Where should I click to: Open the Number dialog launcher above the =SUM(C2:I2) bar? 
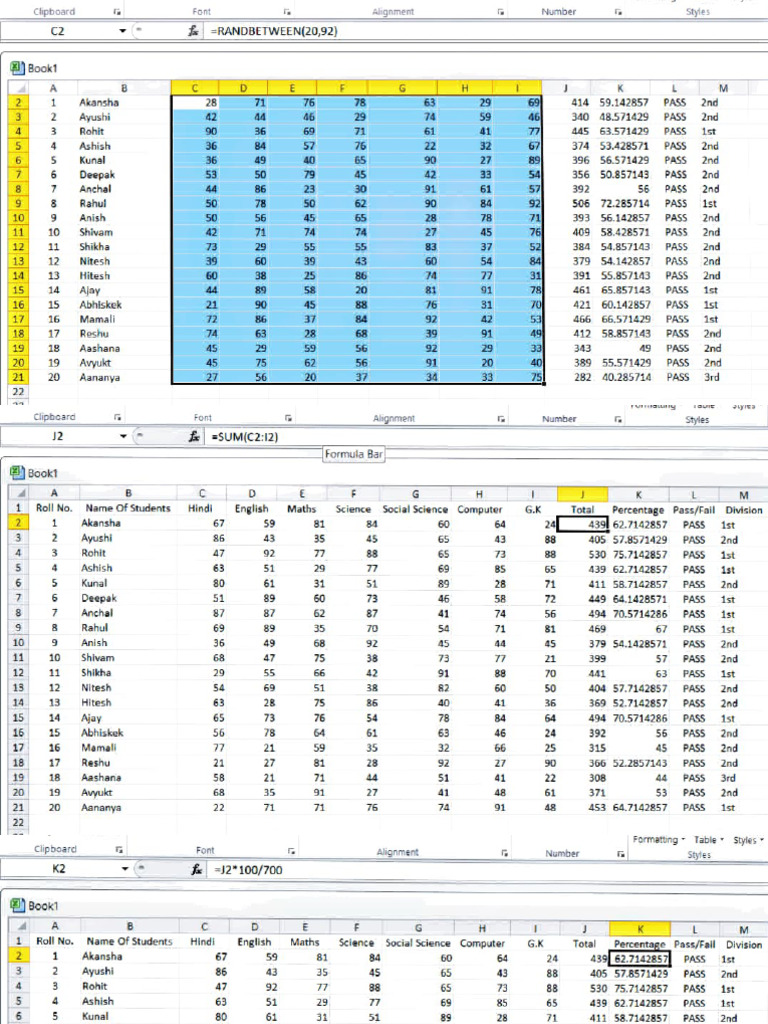618,419
